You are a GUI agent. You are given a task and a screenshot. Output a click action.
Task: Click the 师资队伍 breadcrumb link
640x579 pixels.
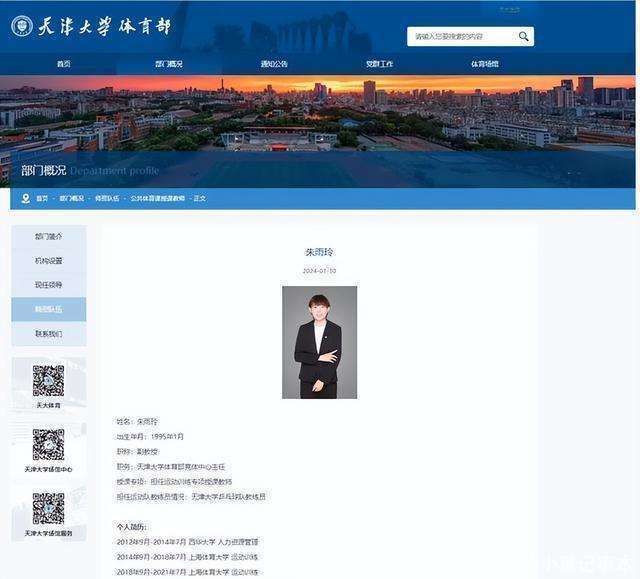pyautogui.click(x=107, y=198)
